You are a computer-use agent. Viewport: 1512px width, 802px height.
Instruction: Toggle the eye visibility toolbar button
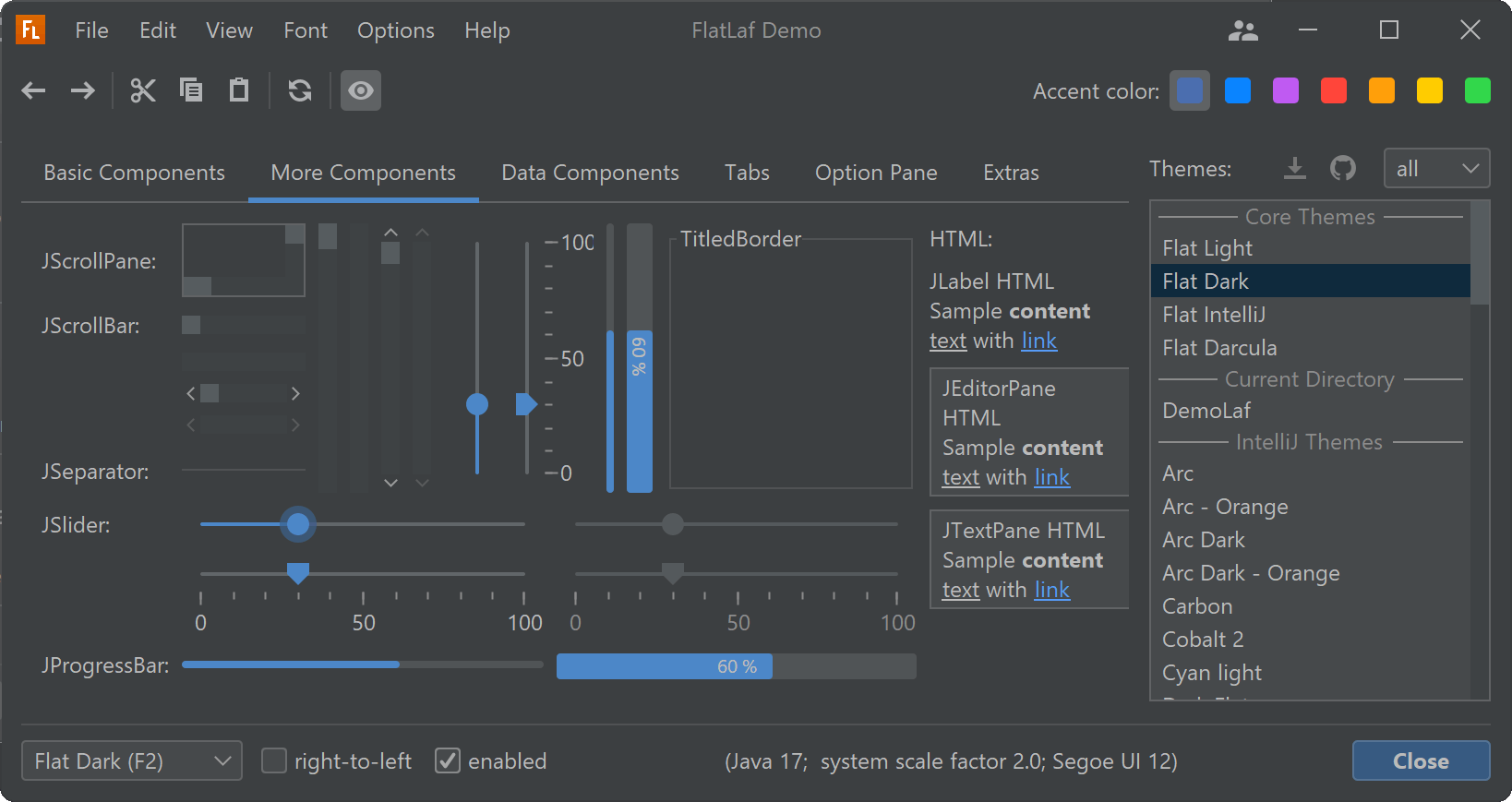[x=361, y=90]
